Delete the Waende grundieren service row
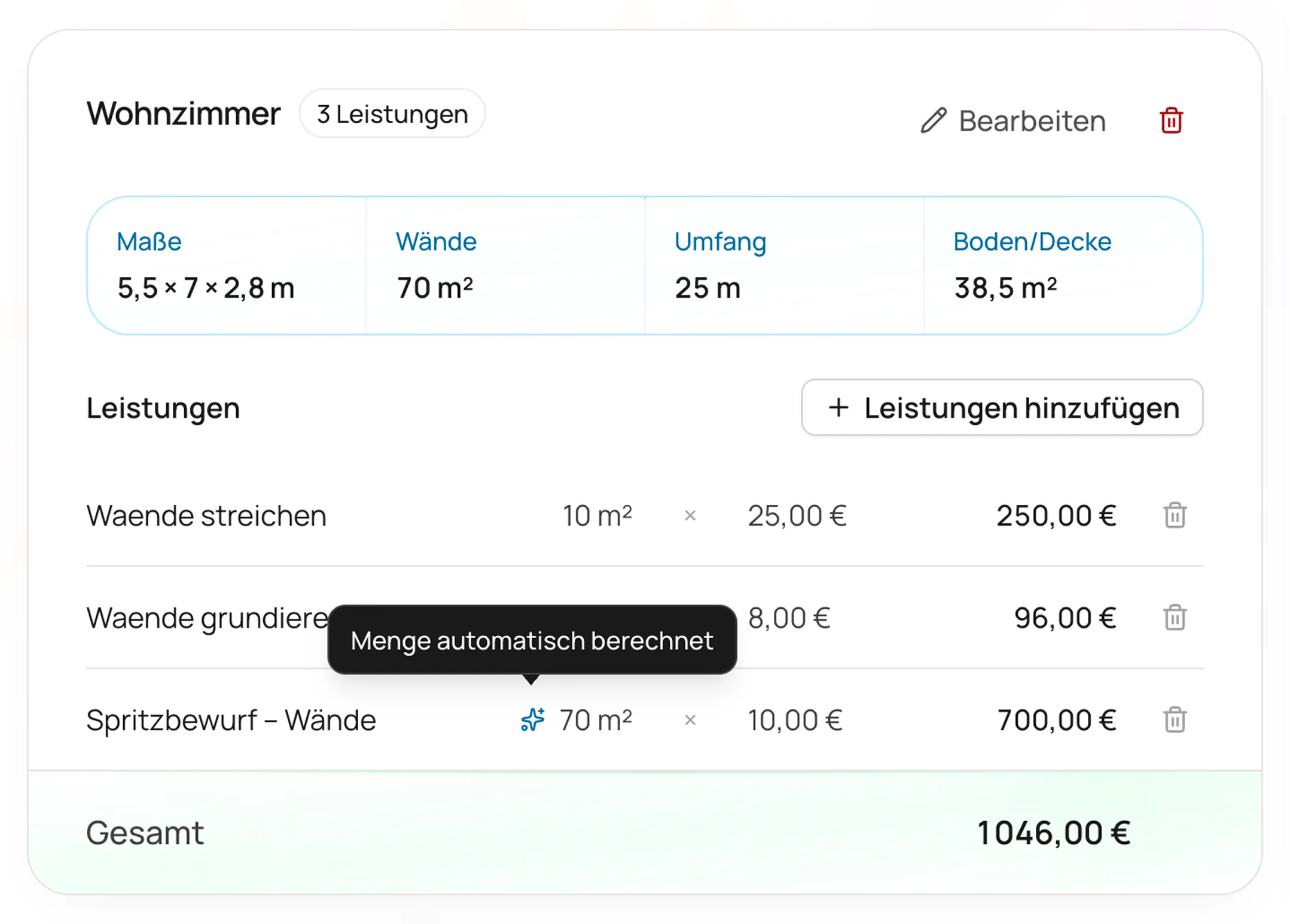The image size is (1290, 924). coord(1175,618)
